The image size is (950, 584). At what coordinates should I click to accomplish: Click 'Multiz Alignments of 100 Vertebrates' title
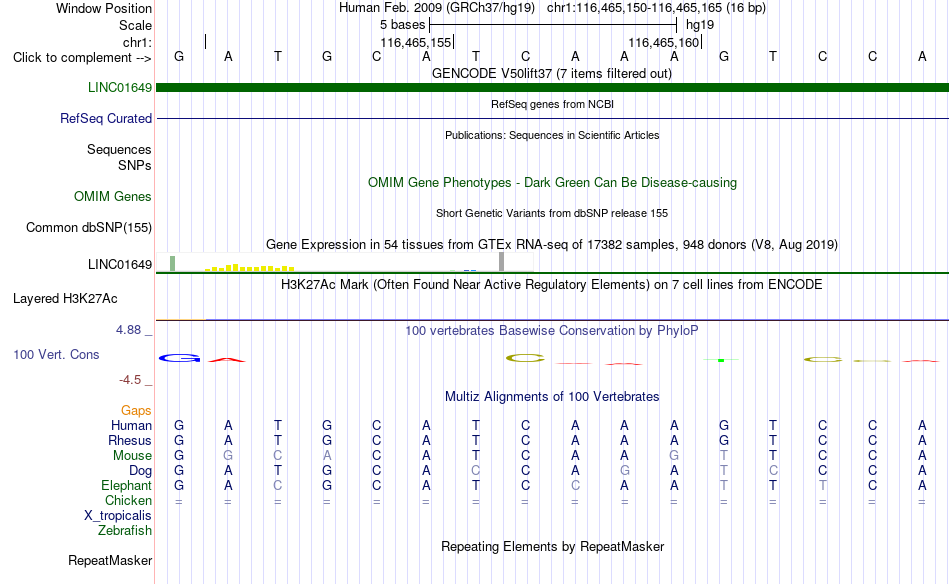click(x=552, y=396)
